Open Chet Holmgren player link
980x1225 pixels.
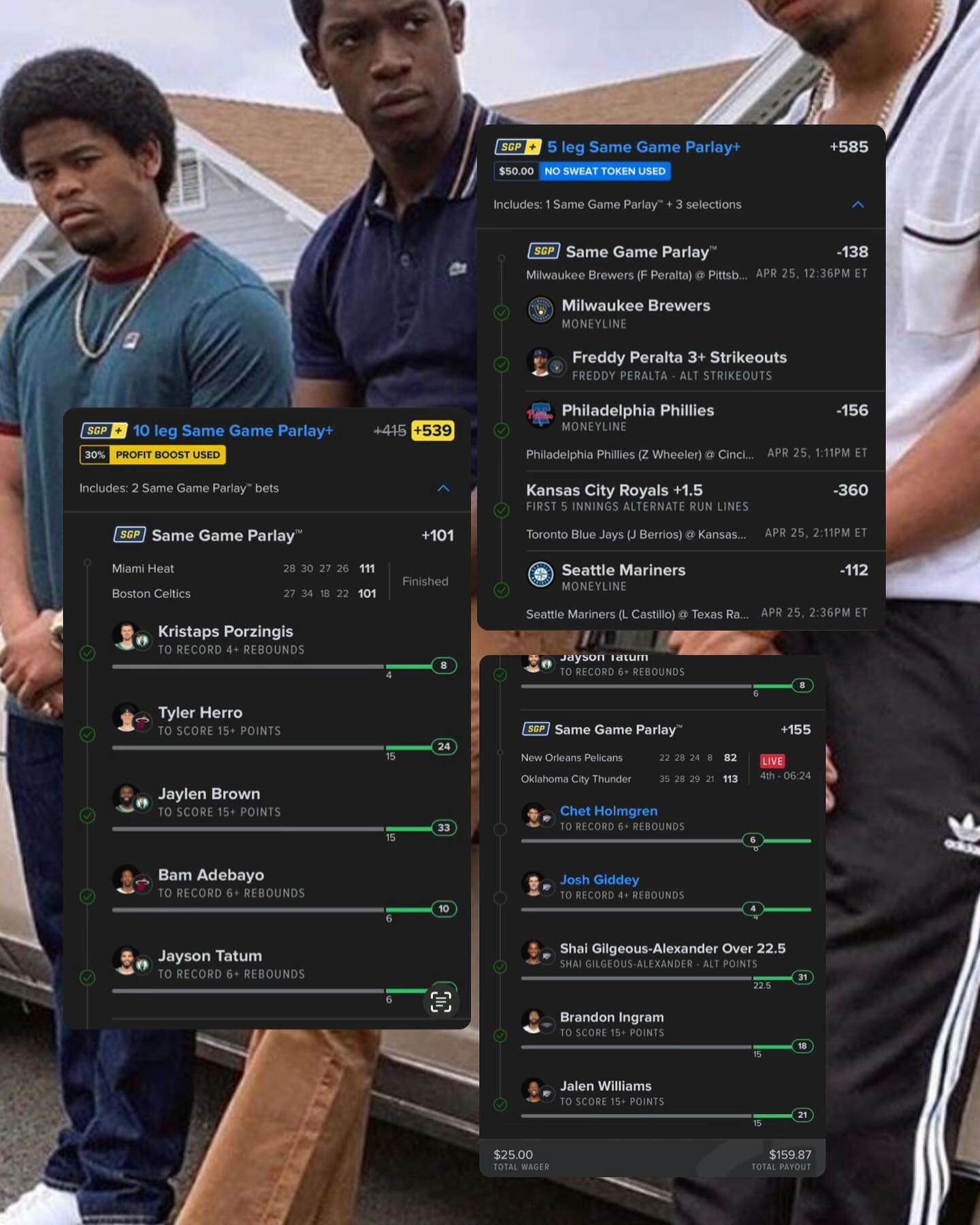[608, 811]
